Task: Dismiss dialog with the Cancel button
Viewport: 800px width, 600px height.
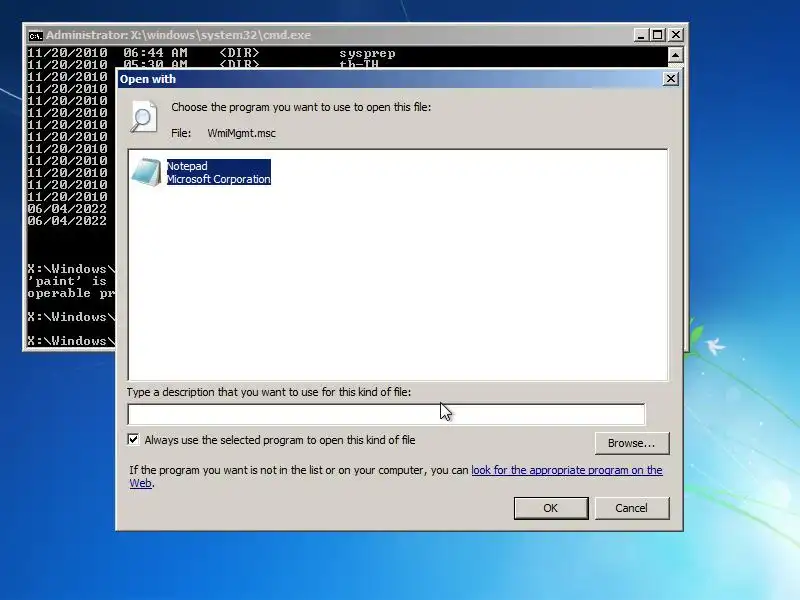Action: point(632,508)
